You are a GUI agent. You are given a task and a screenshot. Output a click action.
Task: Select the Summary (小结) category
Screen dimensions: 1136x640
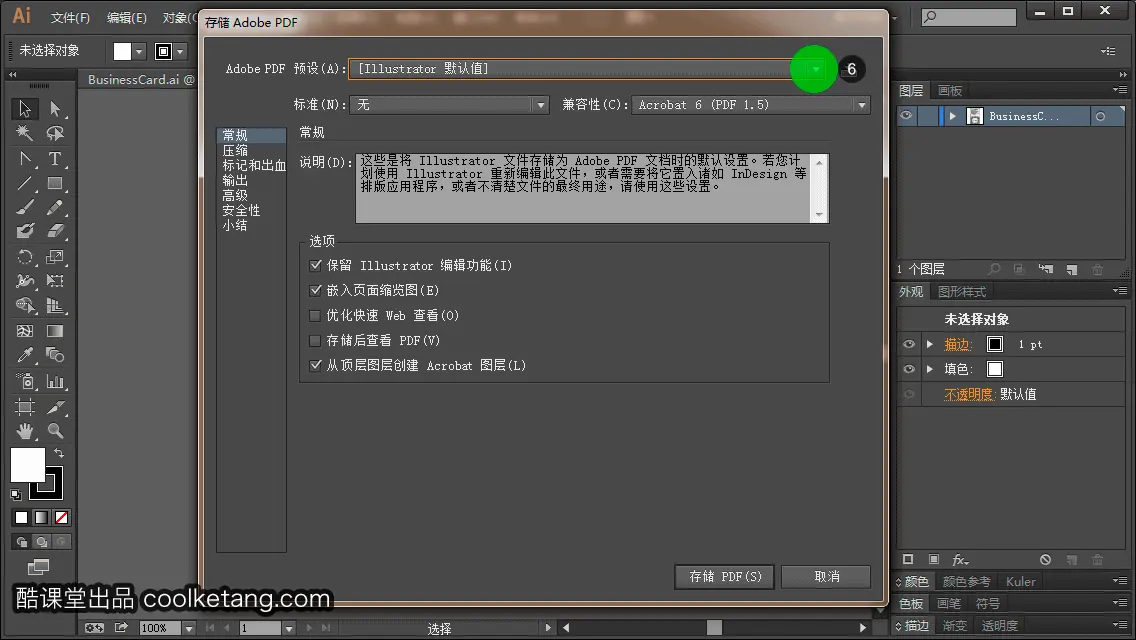click(235, 225)
